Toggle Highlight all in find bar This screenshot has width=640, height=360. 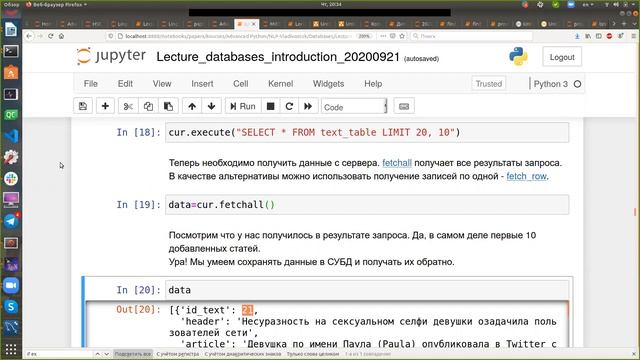(x=133, y=354)
